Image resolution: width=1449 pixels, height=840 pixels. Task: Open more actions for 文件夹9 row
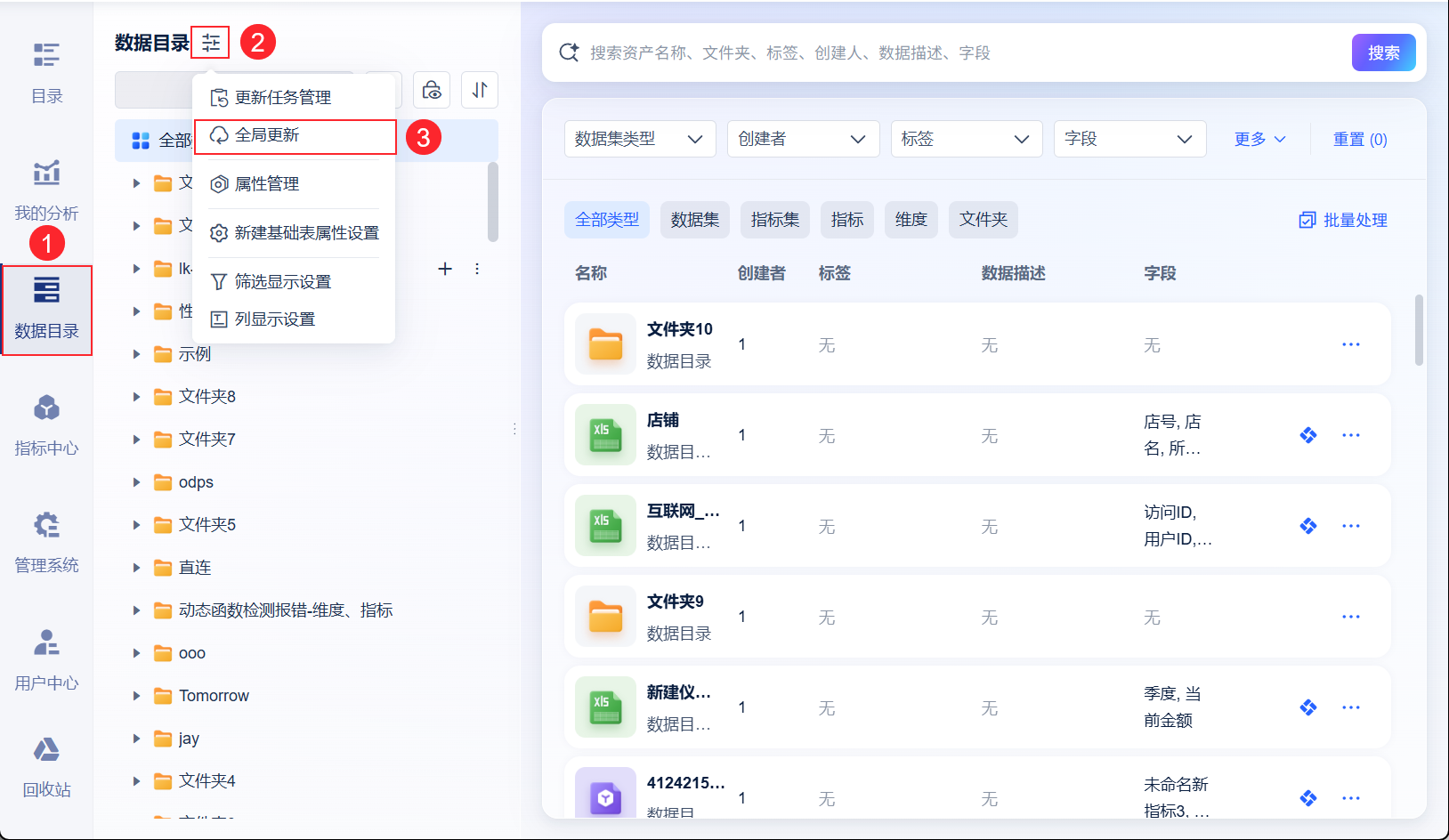(x=1351, y=617)
